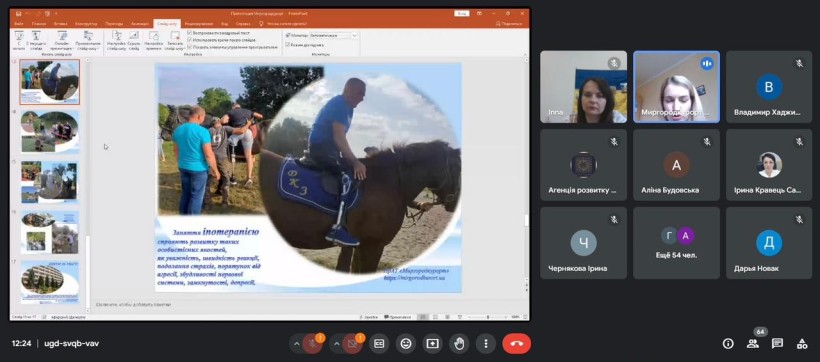
Task: Turn on the camera in the call bar
Action: pyautogui.click(x=352, y=344)
